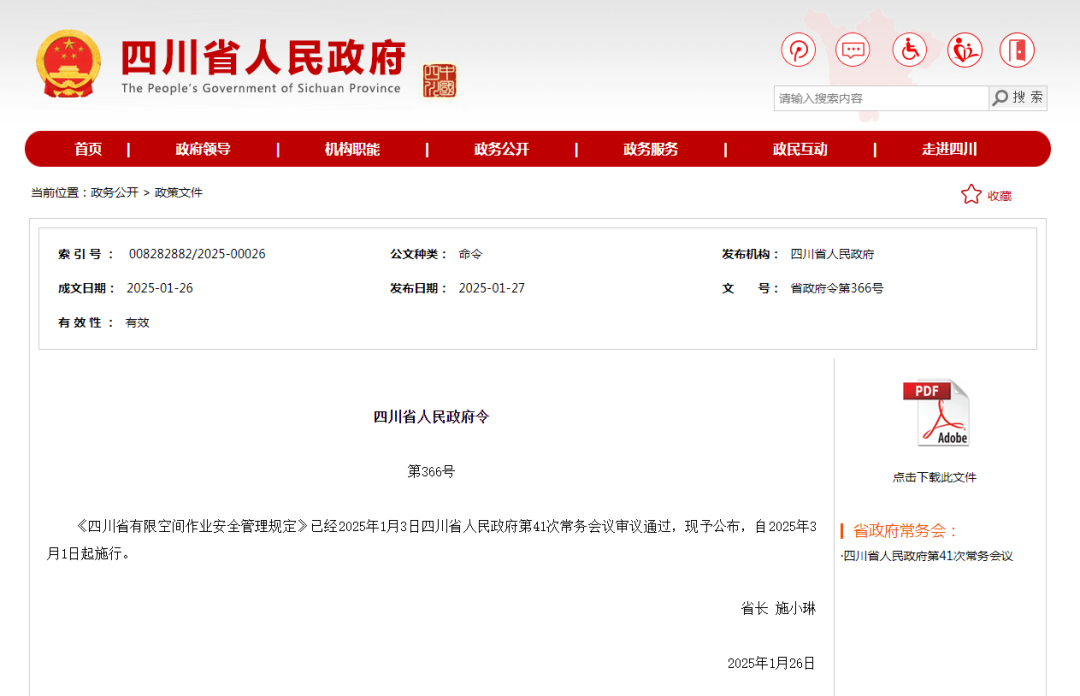
Task: Click the star 收藏 favorite icon
Action: (x=971, y=195)
